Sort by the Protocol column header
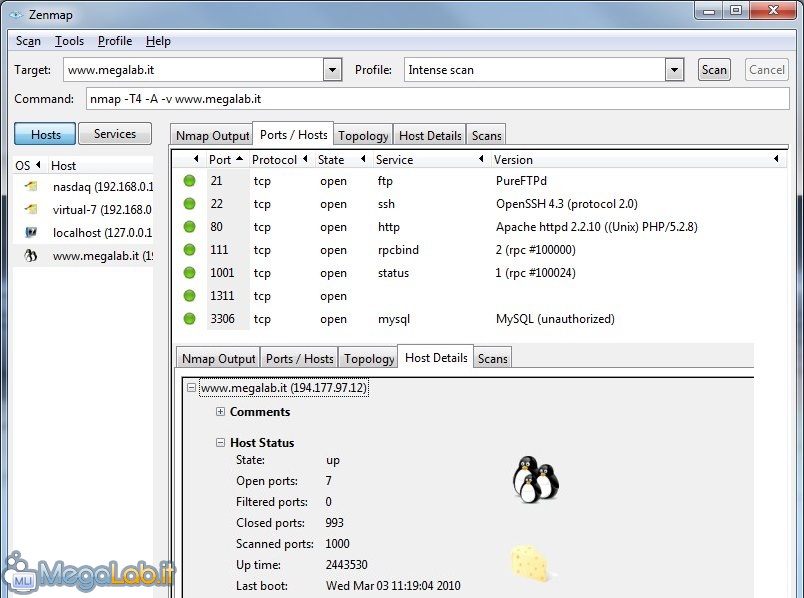Viewport: 804px width, 598px height. [279, 160]
